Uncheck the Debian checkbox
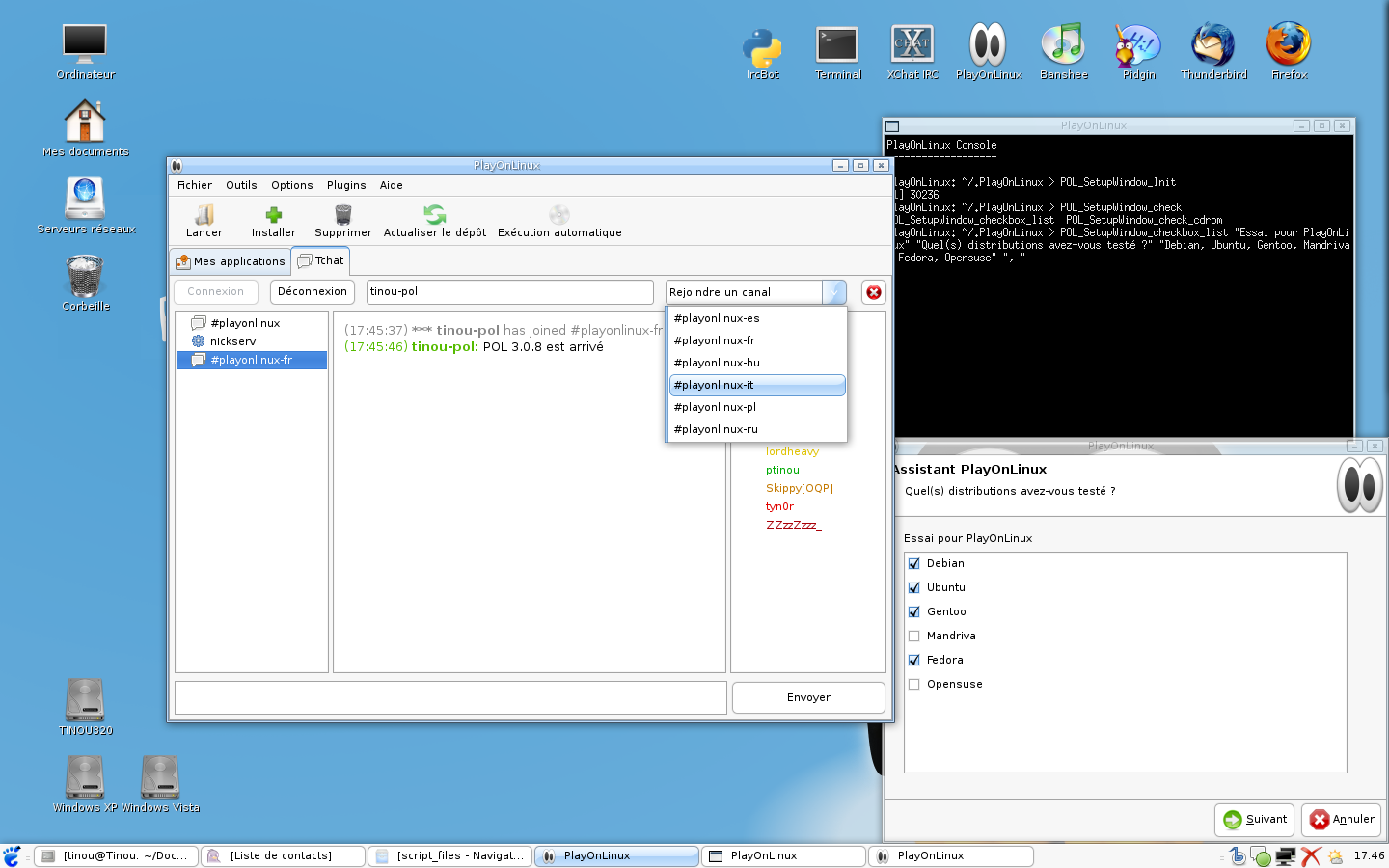This screenshot has width=1389, height=868. pyautogui.click(x=914, y=564)
